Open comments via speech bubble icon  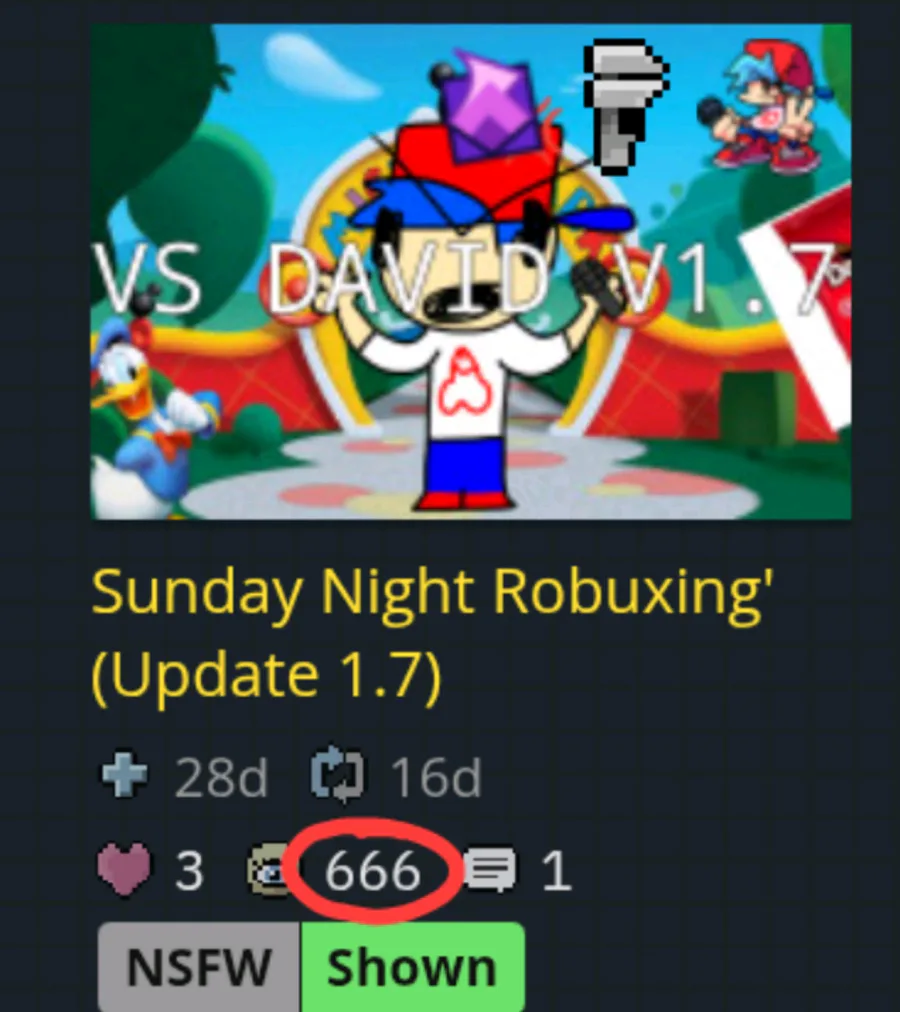pos(490,870)
